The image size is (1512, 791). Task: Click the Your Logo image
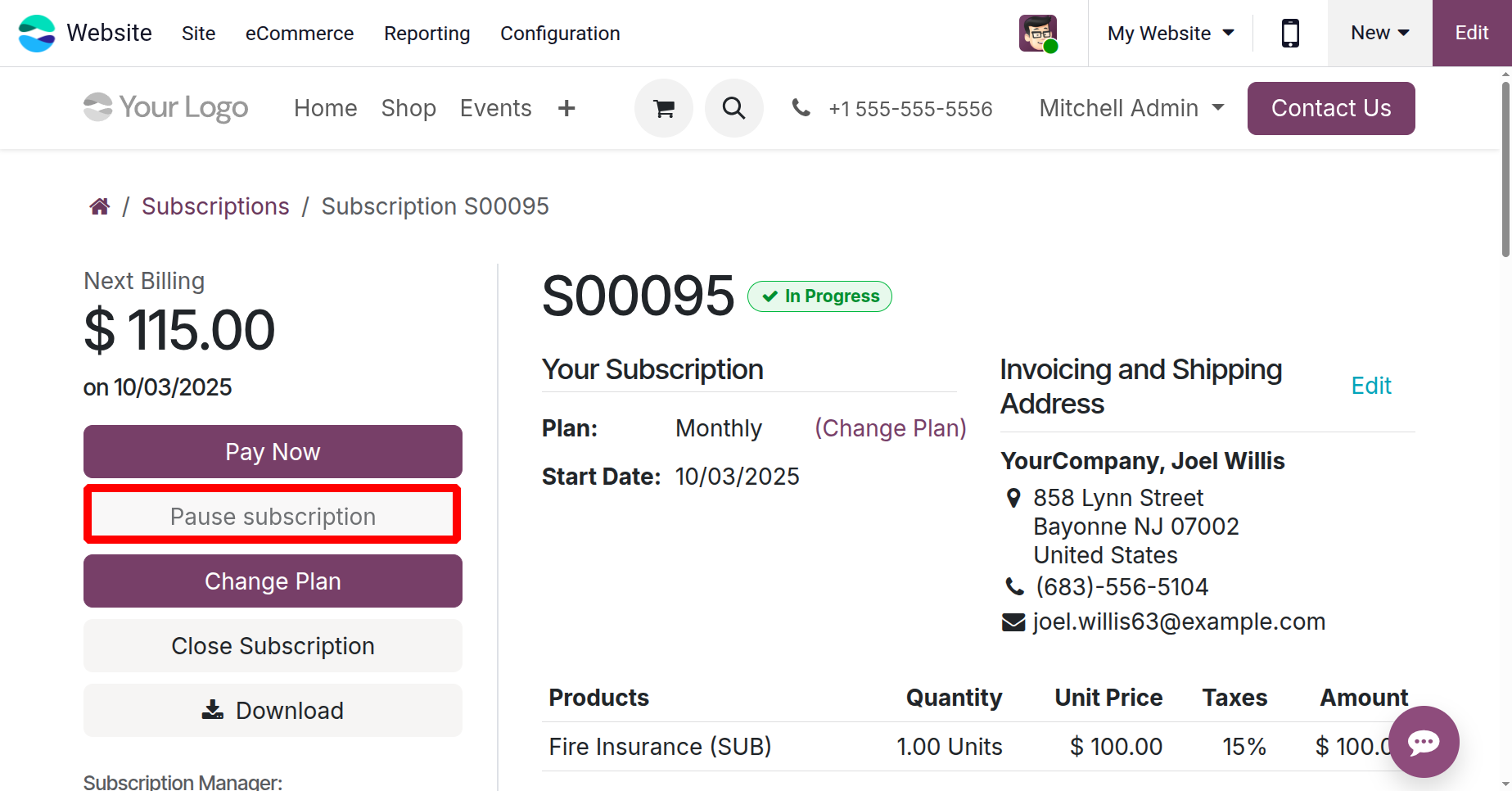166,107
